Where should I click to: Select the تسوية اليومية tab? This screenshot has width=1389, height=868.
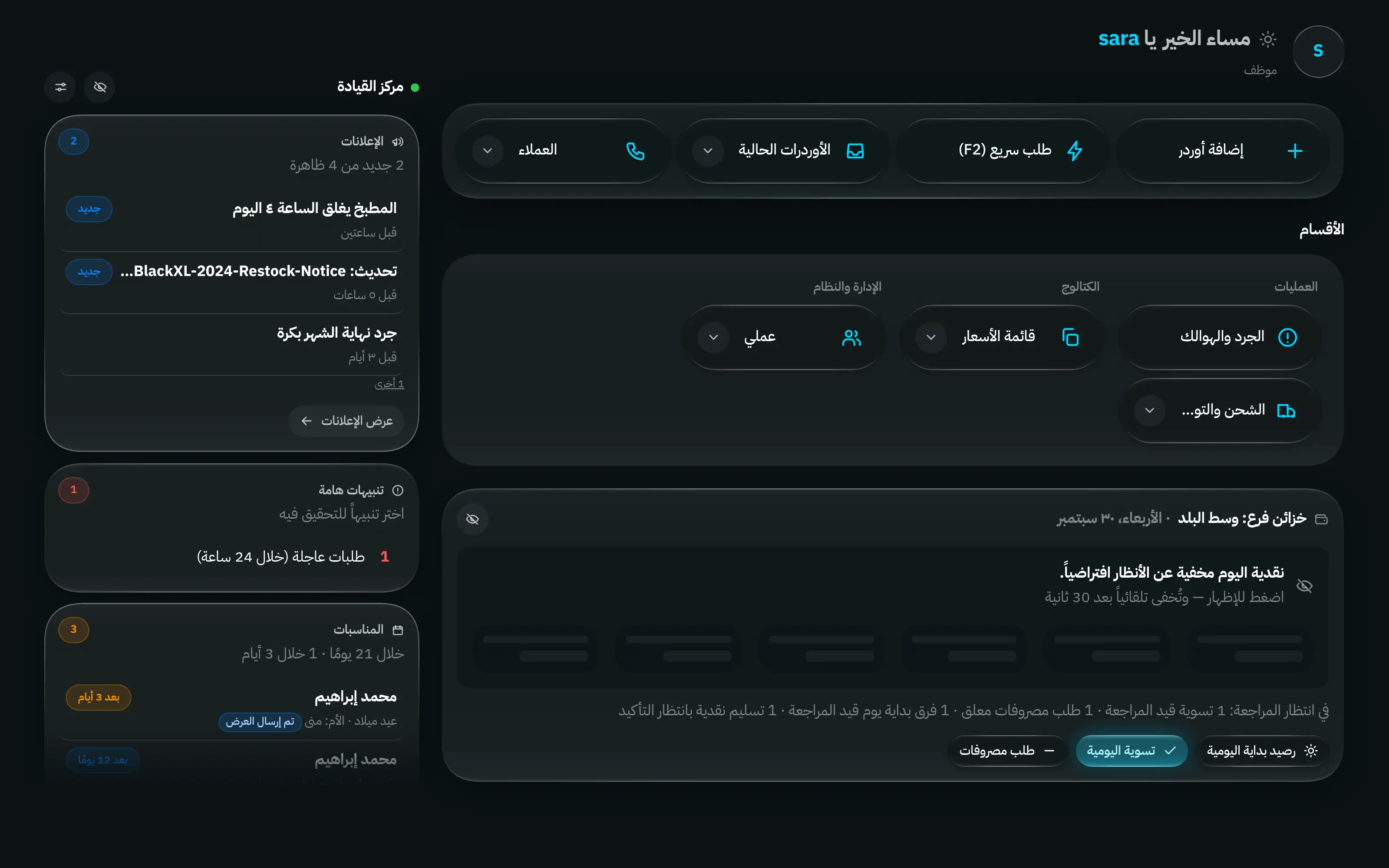[1131, 751]
